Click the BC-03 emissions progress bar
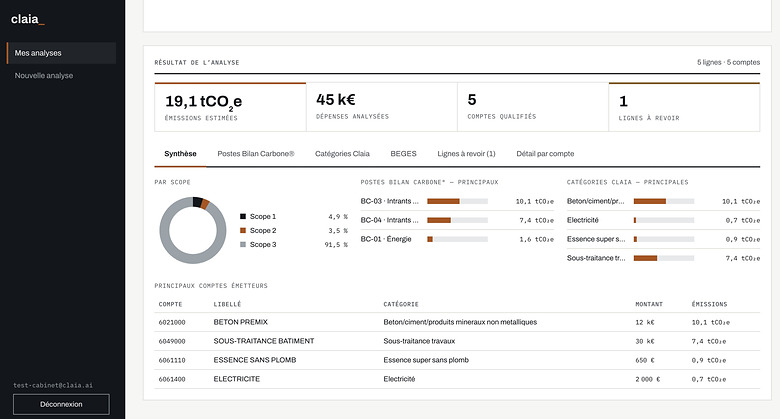The image size is (780, 419). tap(457, 201)
